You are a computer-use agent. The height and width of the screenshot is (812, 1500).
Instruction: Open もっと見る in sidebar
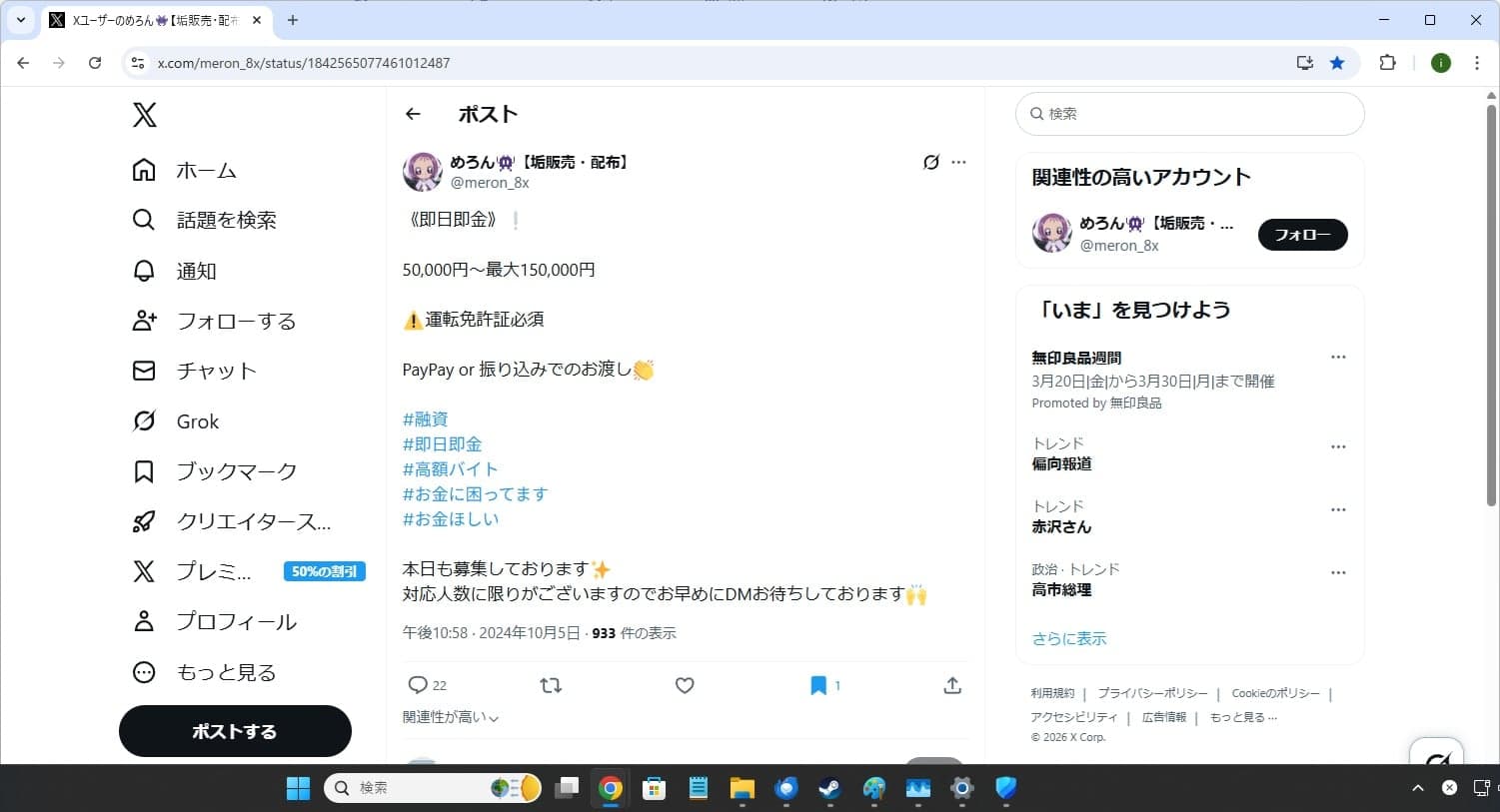[205, 672]
